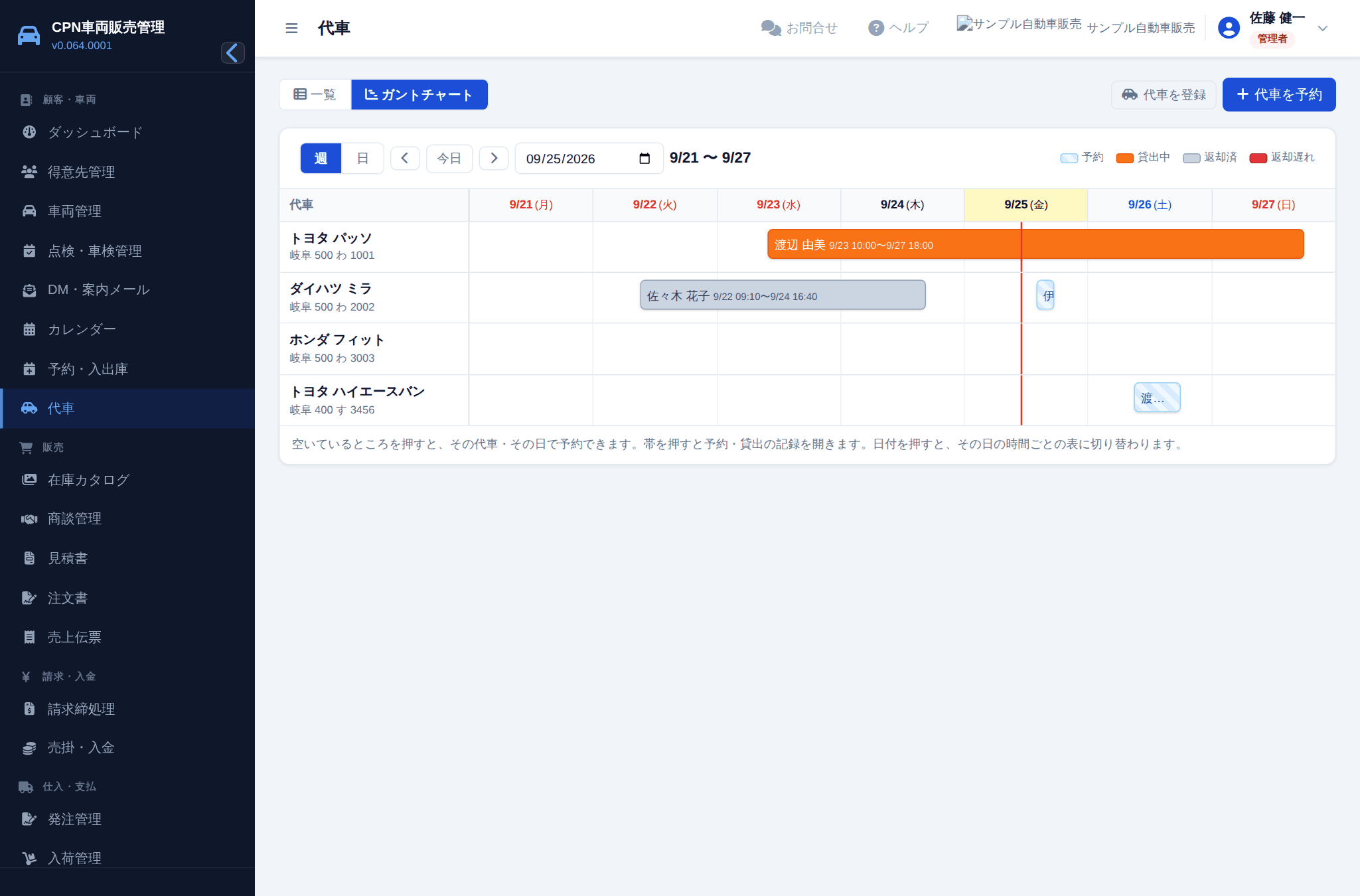This screenshot has width=1360, height=896.
Task: Open 車両管理 from the sidebar
Action: [x=127, y=211]
